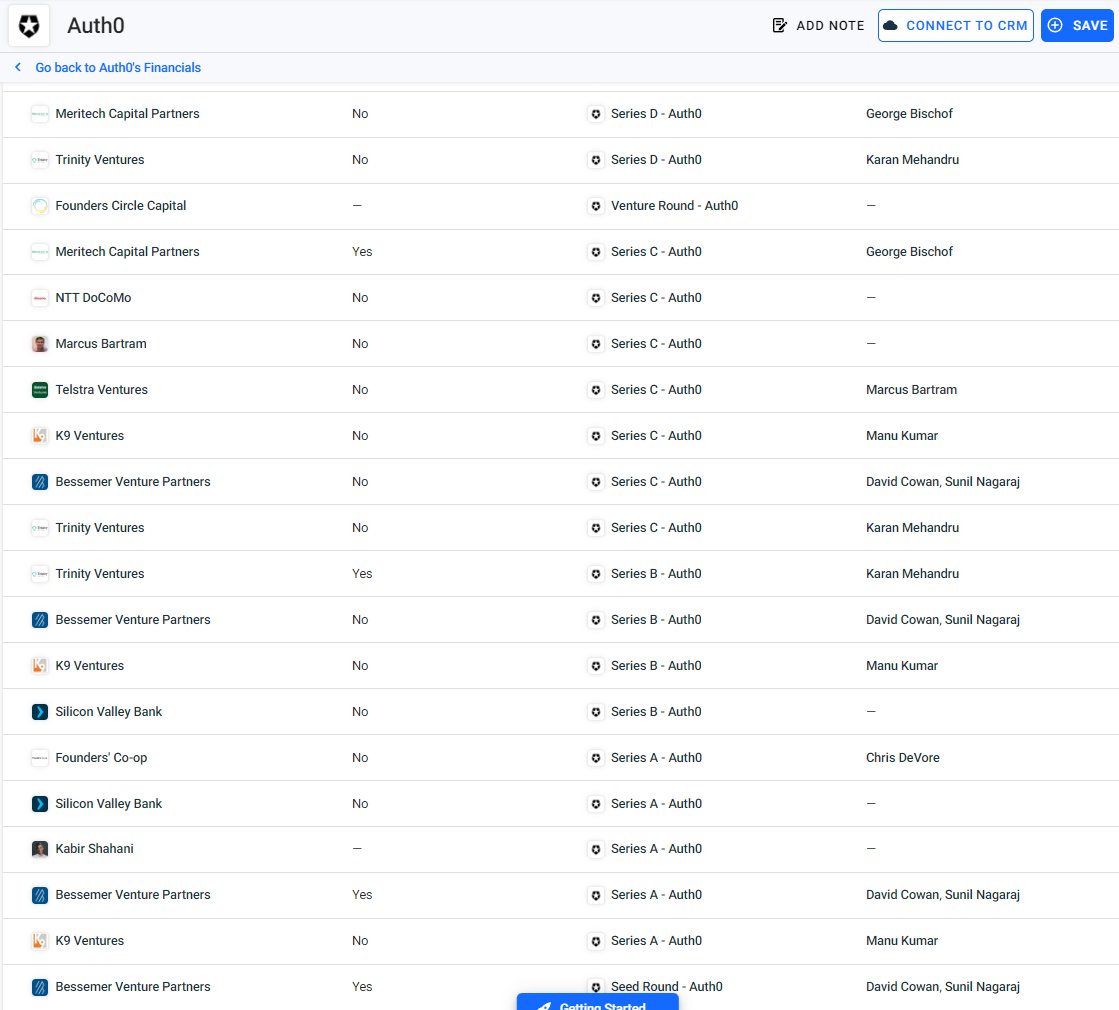
Task: Open Telstra Ventures investor link
Action: pyautogui.click(x=101, y=390)
